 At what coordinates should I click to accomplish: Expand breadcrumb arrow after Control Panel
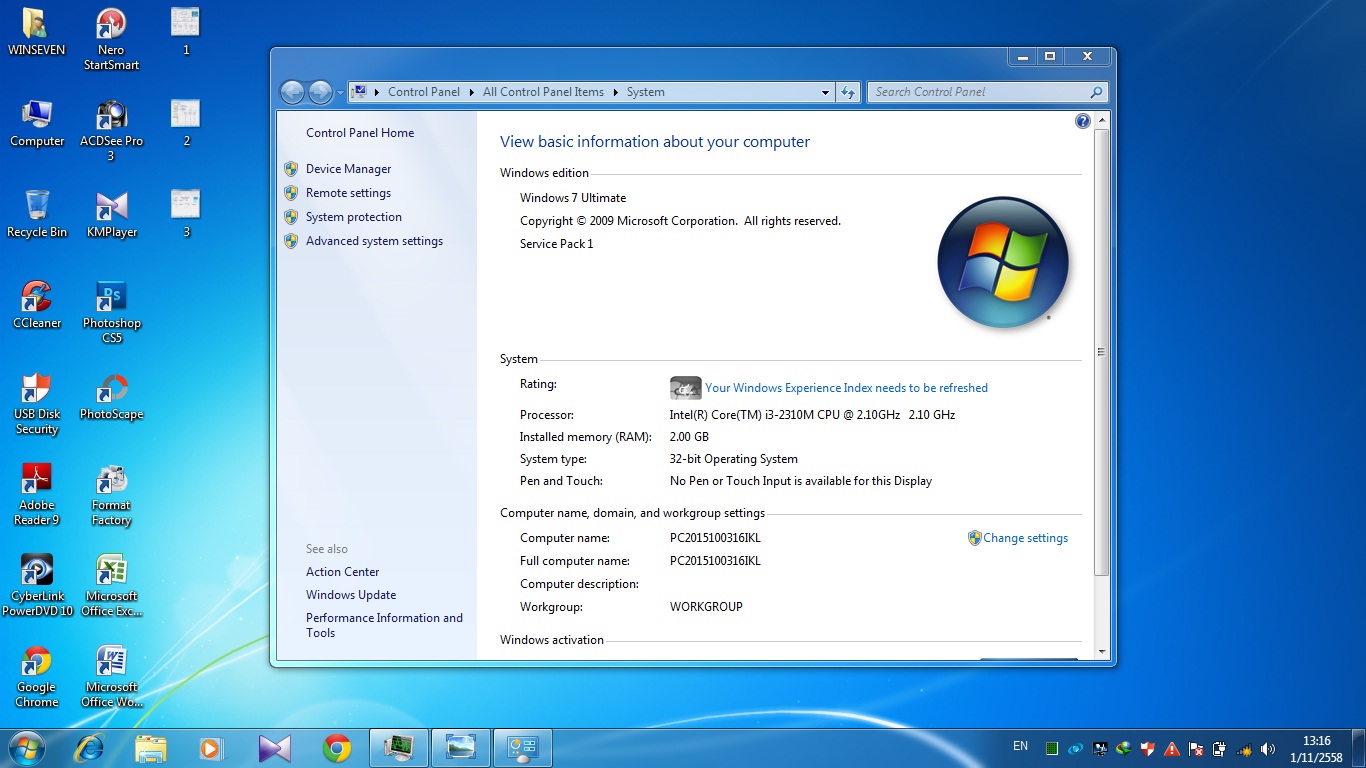click(471, 92)
